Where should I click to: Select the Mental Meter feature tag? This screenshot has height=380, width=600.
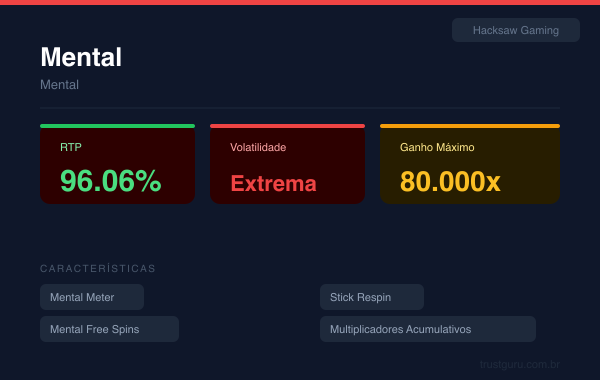(92, 297)
